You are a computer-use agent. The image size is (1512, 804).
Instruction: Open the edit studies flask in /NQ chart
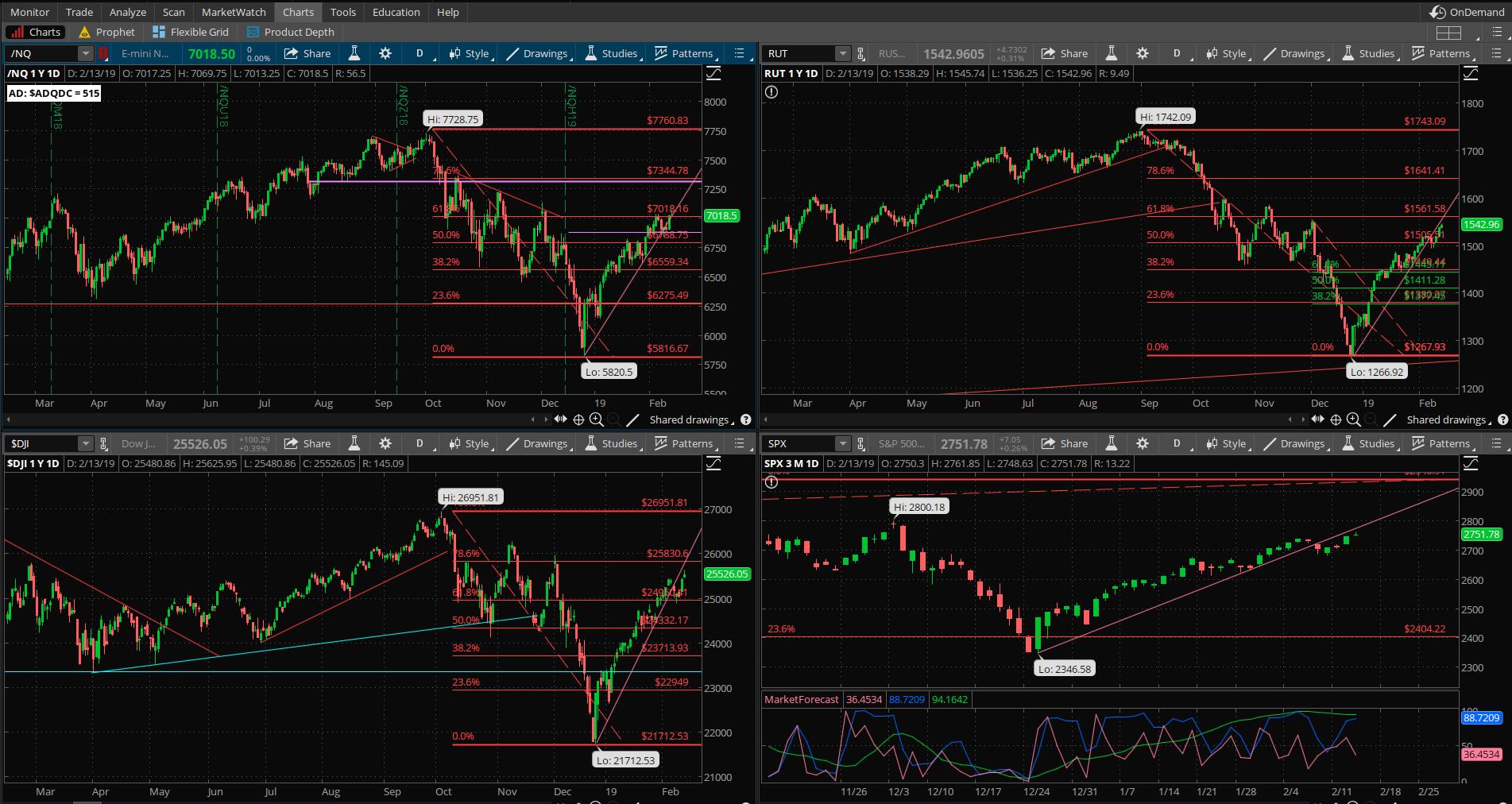coord(354,53)
